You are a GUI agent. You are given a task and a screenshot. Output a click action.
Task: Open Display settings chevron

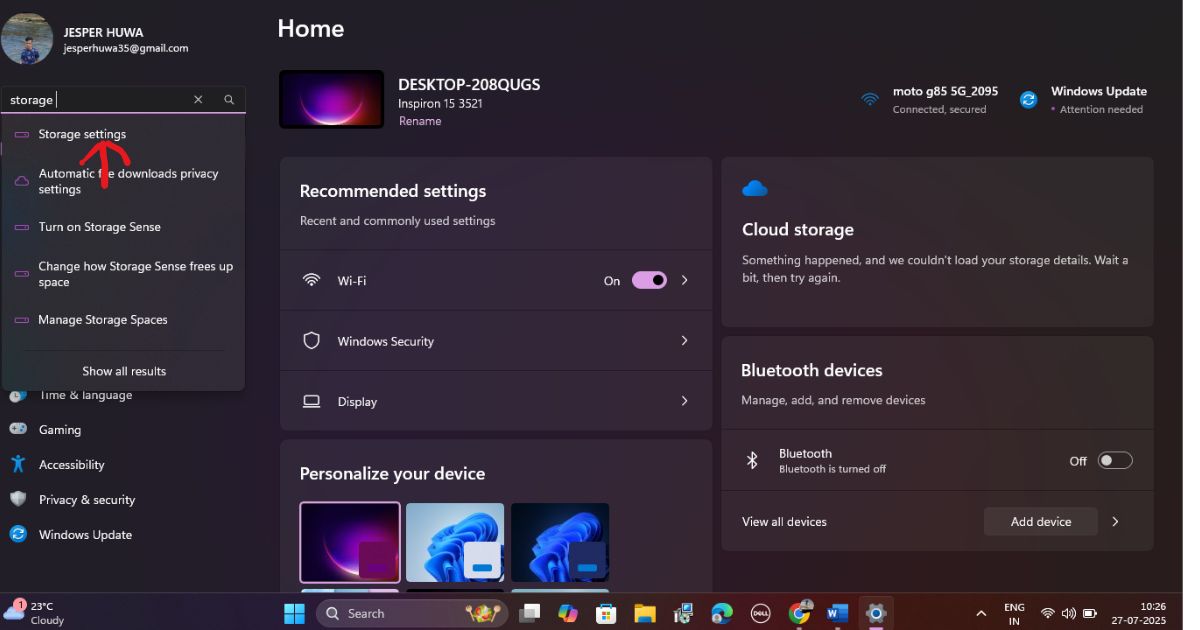pyautogui.click(x=685, y=401)
